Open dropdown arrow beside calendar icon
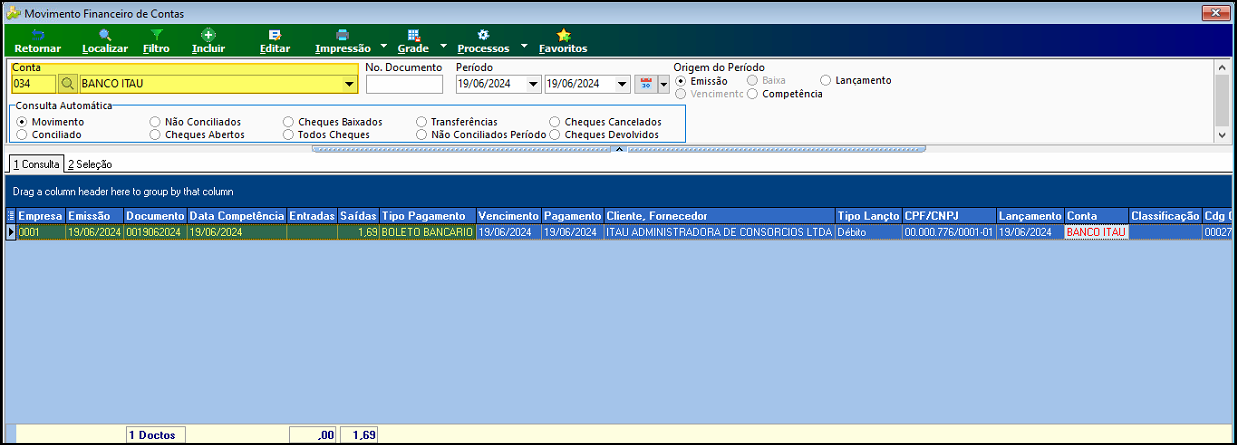Image resolution: width=1237 pixels, height=445 pixels. coord(662,84)
